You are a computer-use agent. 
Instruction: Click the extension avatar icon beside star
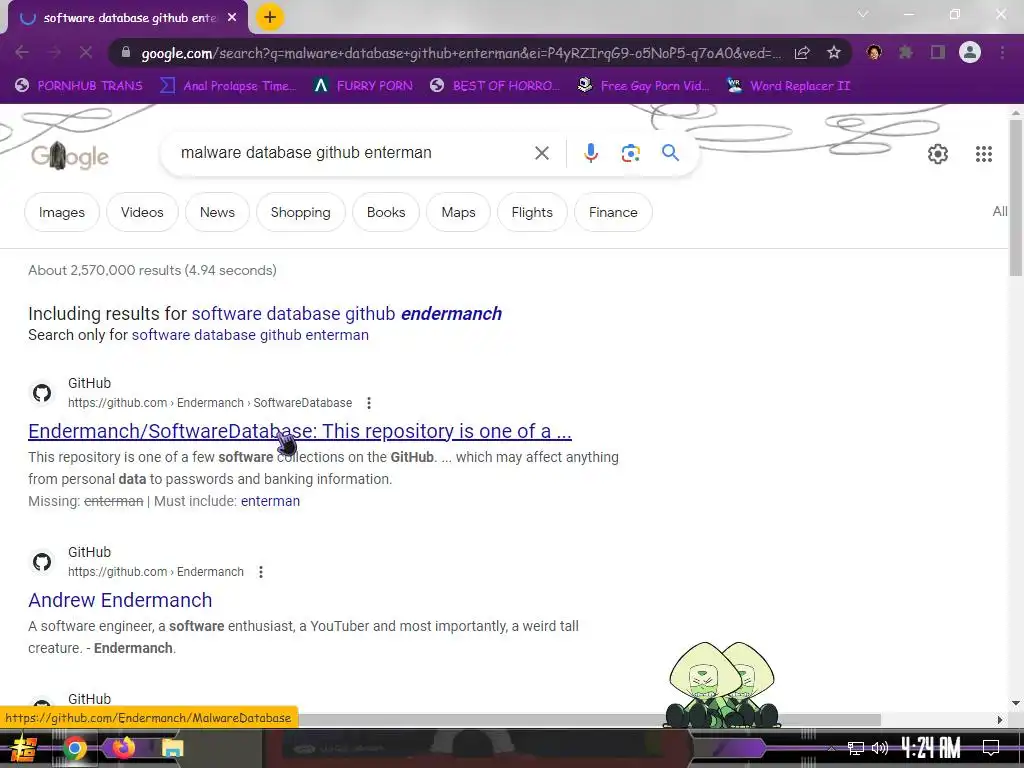coord(874,52)
